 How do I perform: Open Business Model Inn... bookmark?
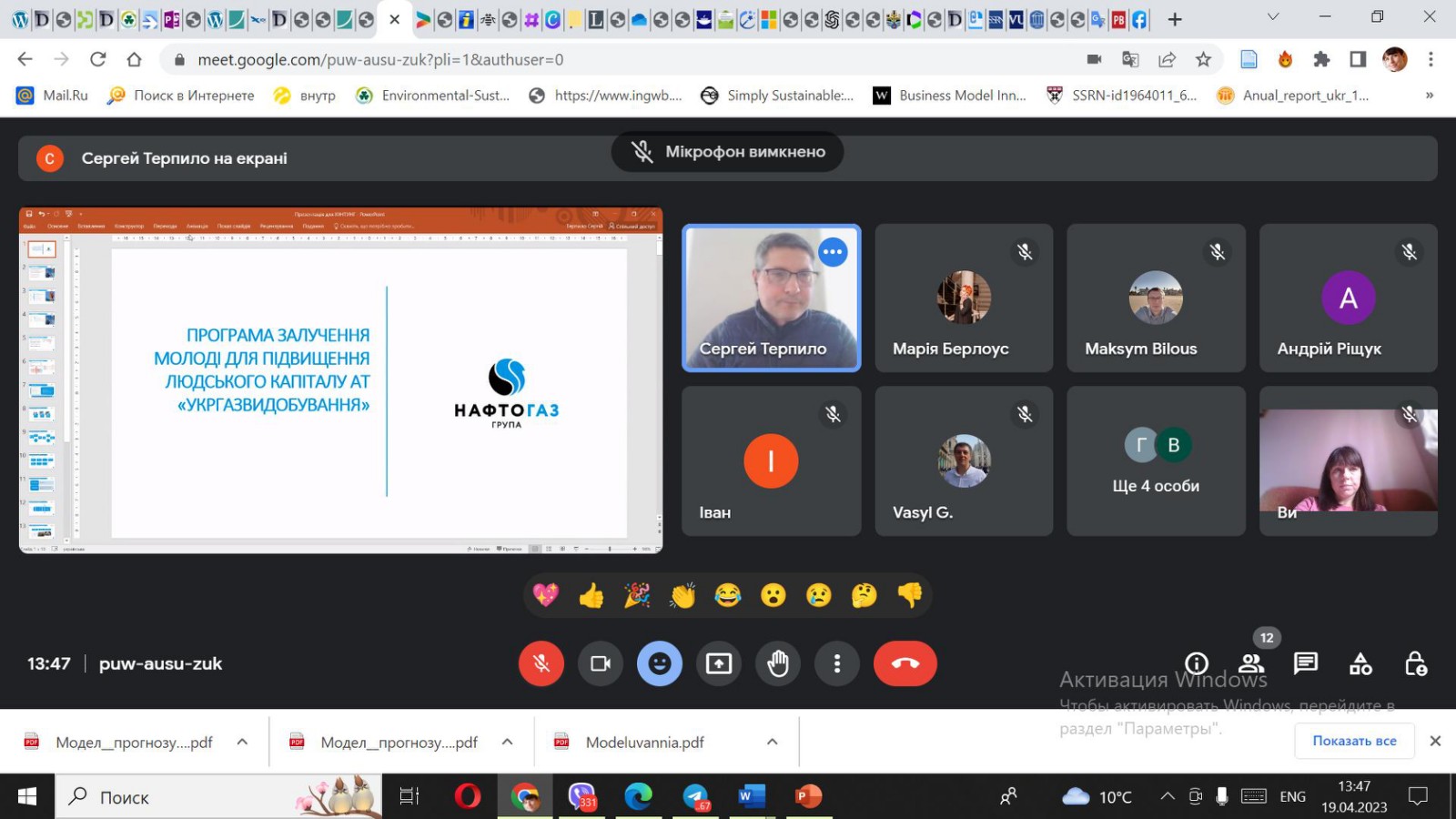click(x=949, y=96)
